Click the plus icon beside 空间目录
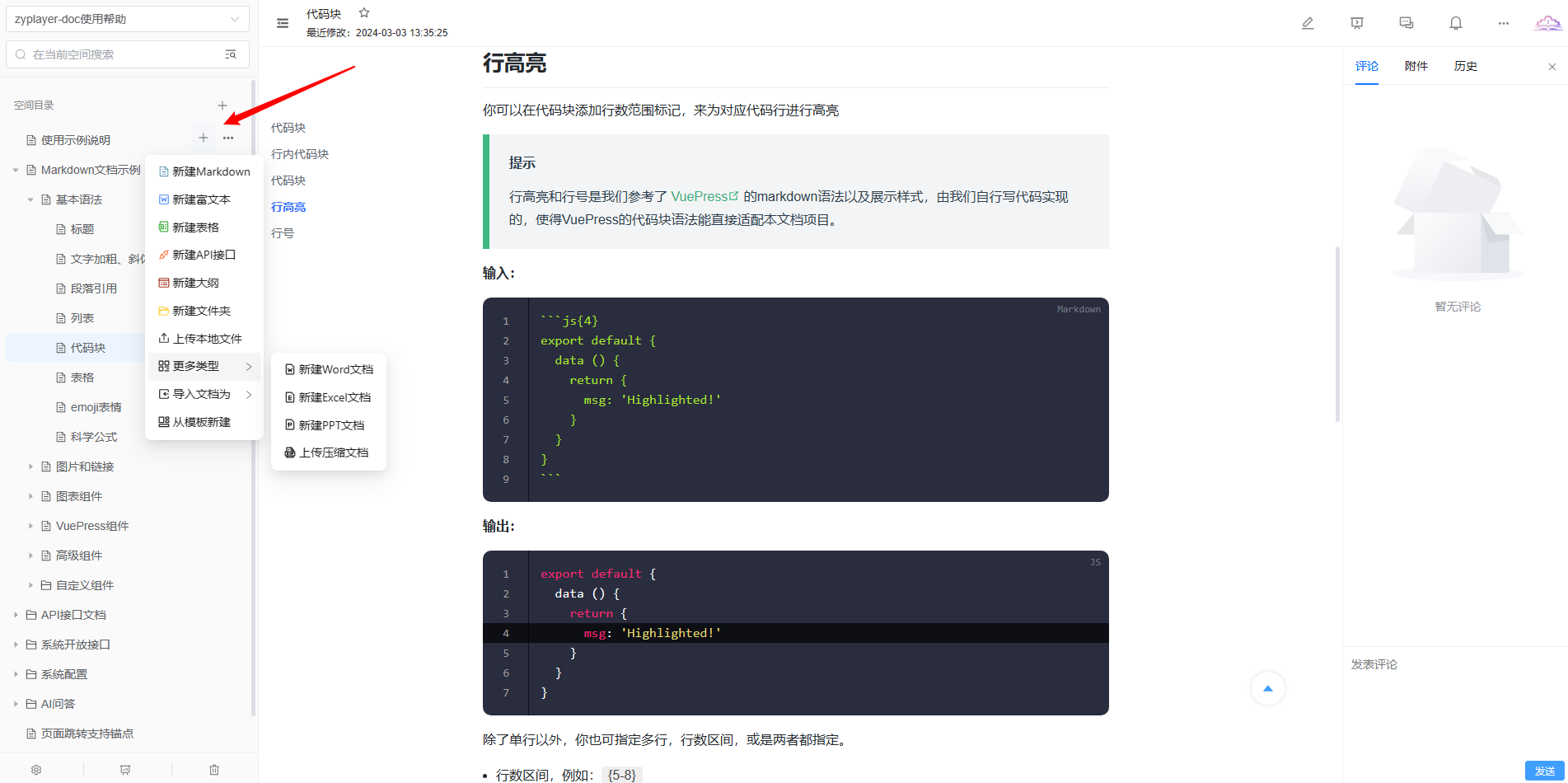 222,105
